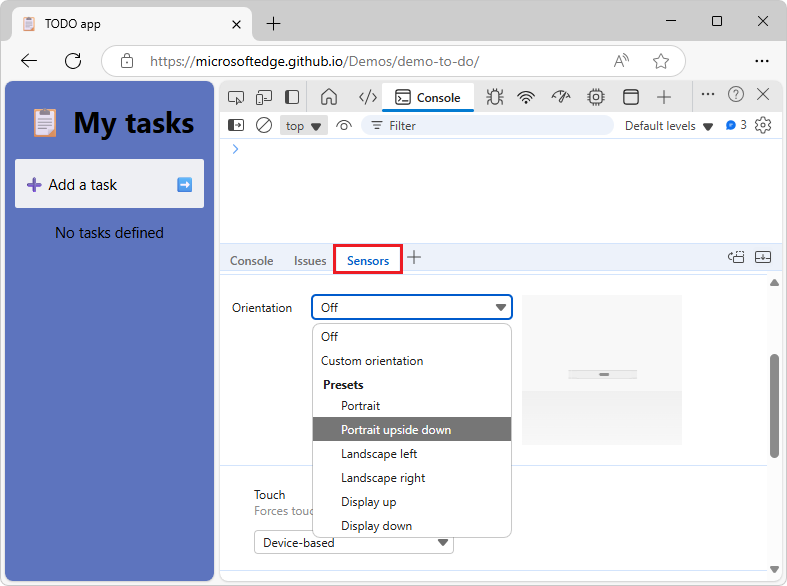Add page to favorites star icon
This screenshot has width=787, height=586.
pyautogui.click(x=661, y=61)
